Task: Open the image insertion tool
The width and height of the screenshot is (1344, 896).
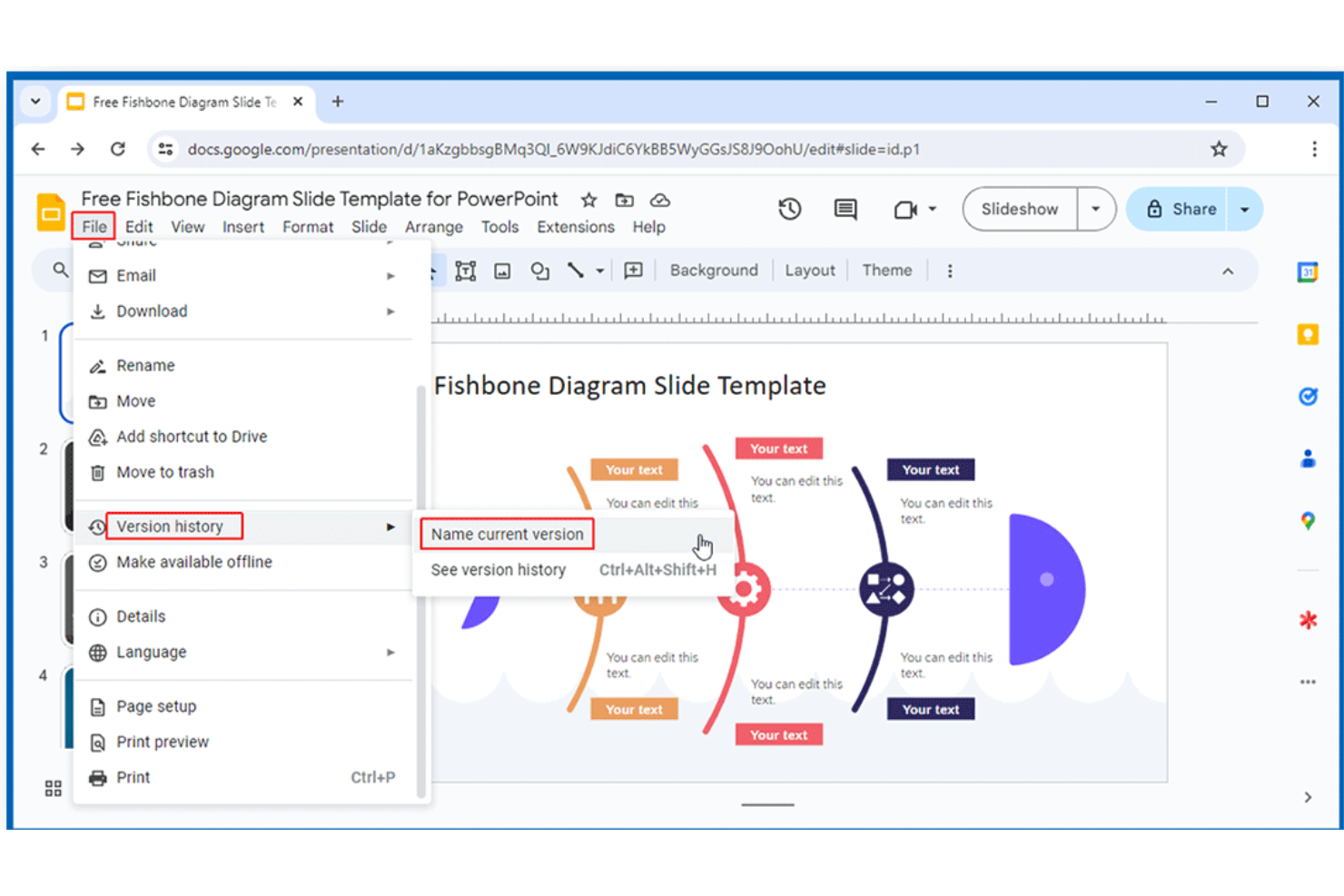Action: (502, 271)
